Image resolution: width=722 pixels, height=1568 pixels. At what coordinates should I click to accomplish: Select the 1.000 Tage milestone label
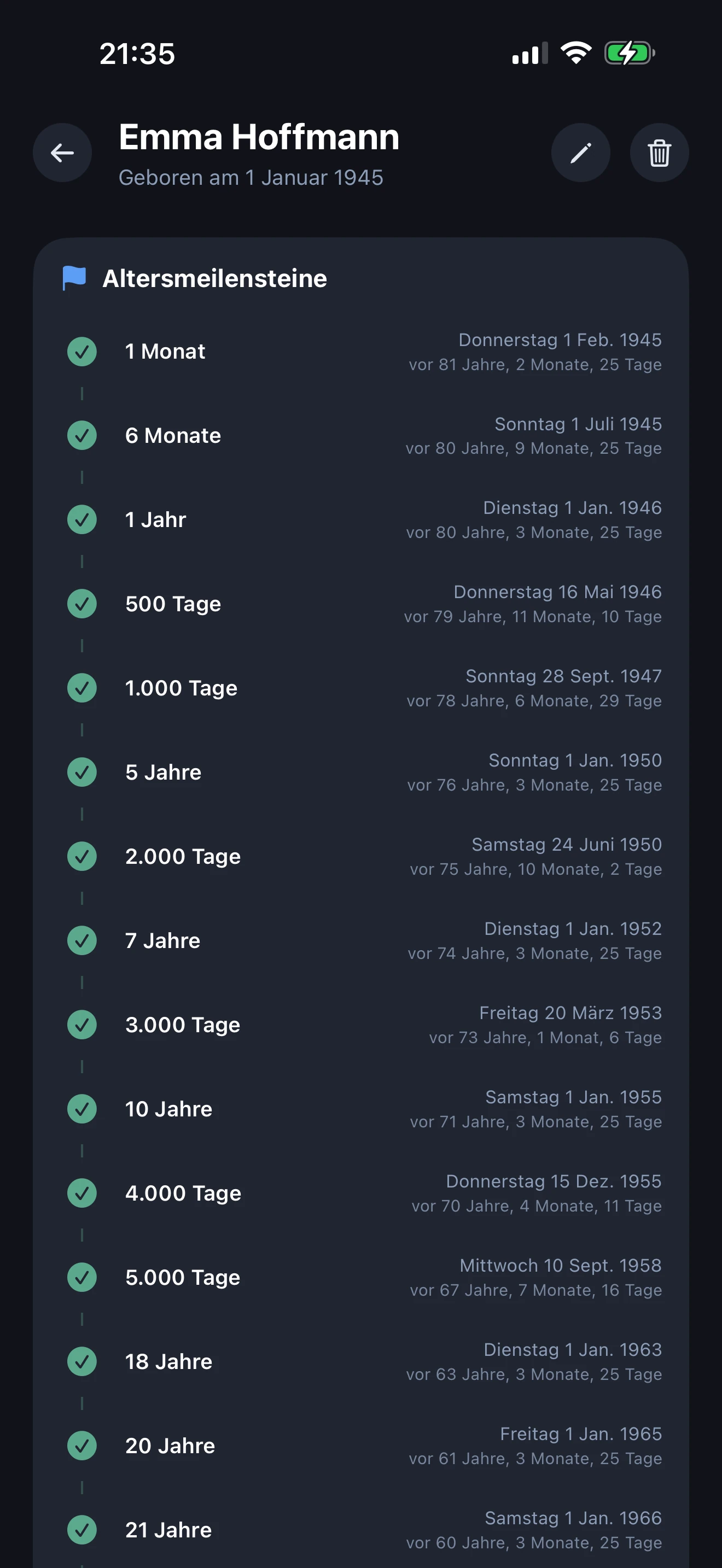[x=181, y=688]
